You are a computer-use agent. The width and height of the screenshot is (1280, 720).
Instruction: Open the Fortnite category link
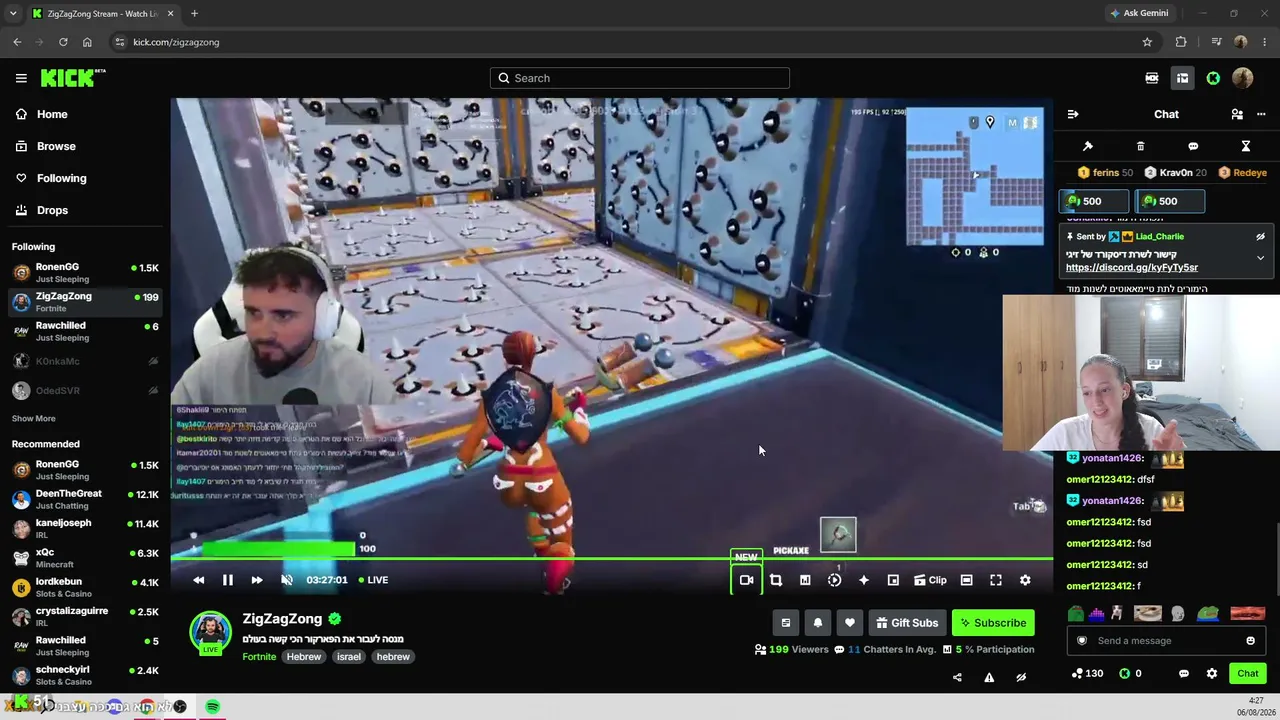(259, 657)
